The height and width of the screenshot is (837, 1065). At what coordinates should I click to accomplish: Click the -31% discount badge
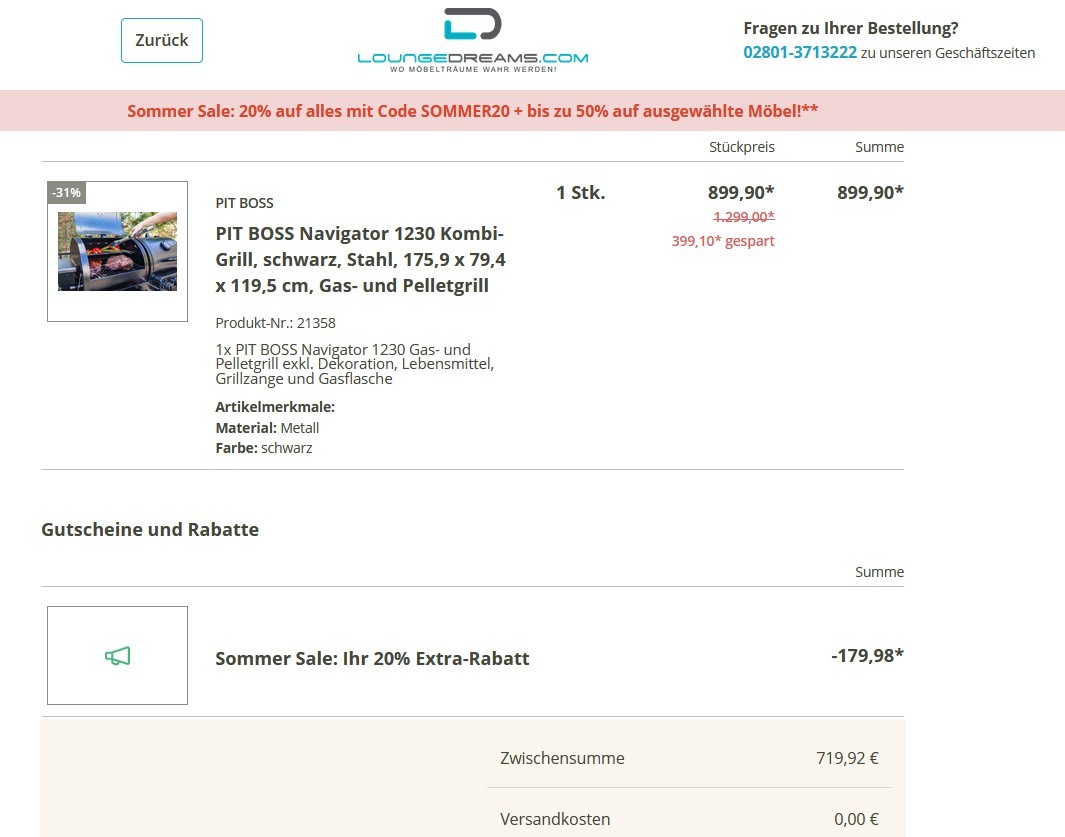(x=67, y=193)
